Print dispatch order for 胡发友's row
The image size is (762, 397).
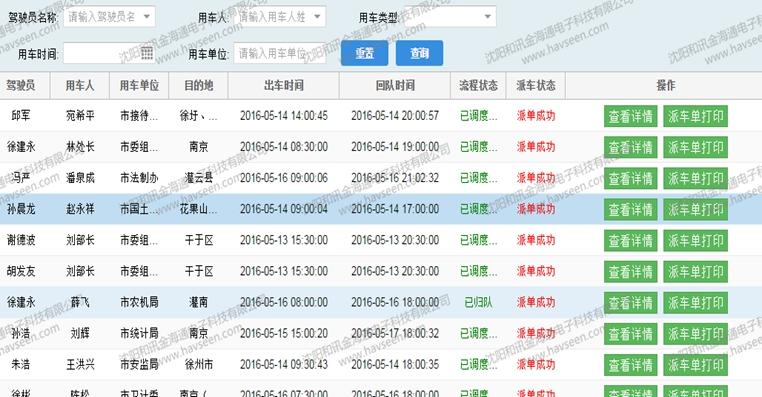tap(695, 272)
